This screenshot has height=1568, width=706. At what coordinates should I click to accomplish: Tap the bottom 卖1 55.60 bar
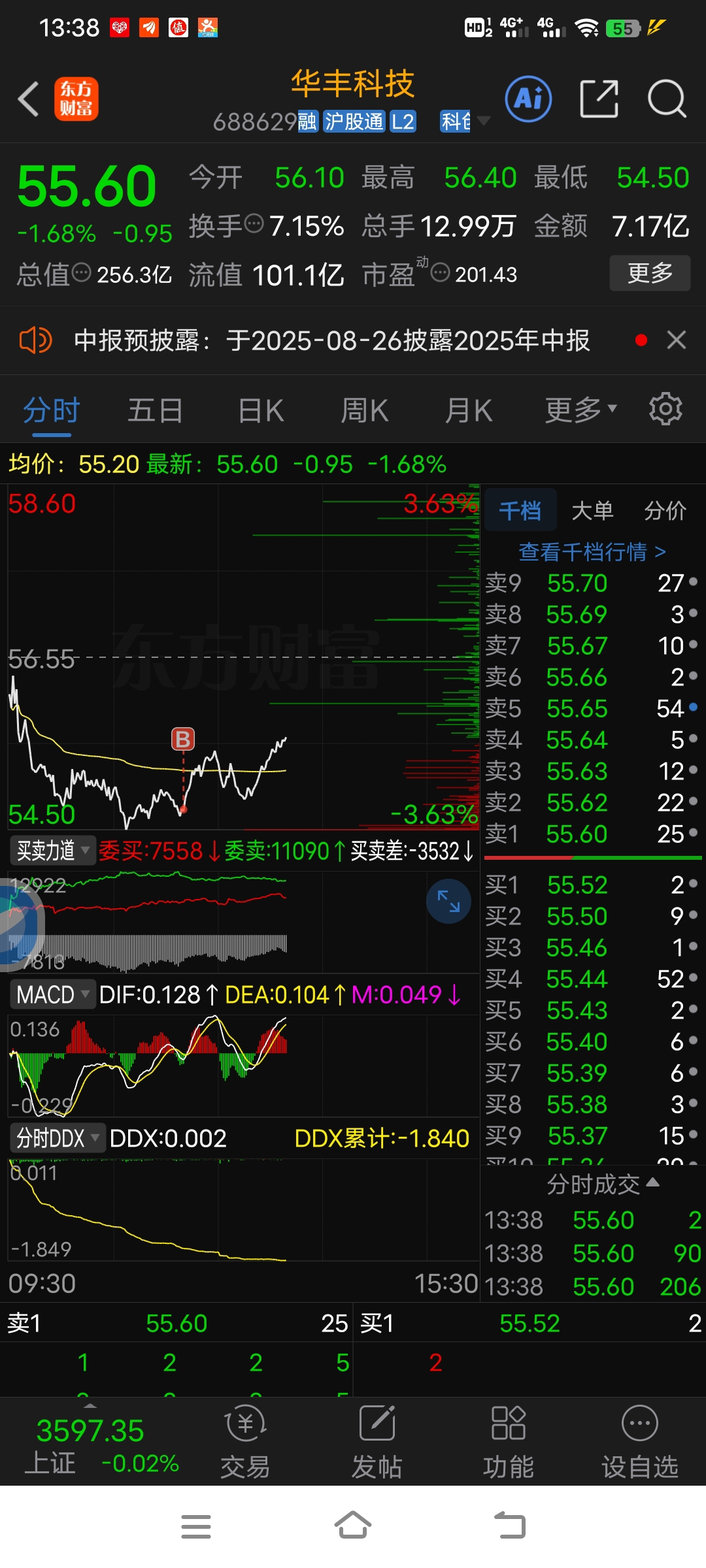[x=176, y=1323]
